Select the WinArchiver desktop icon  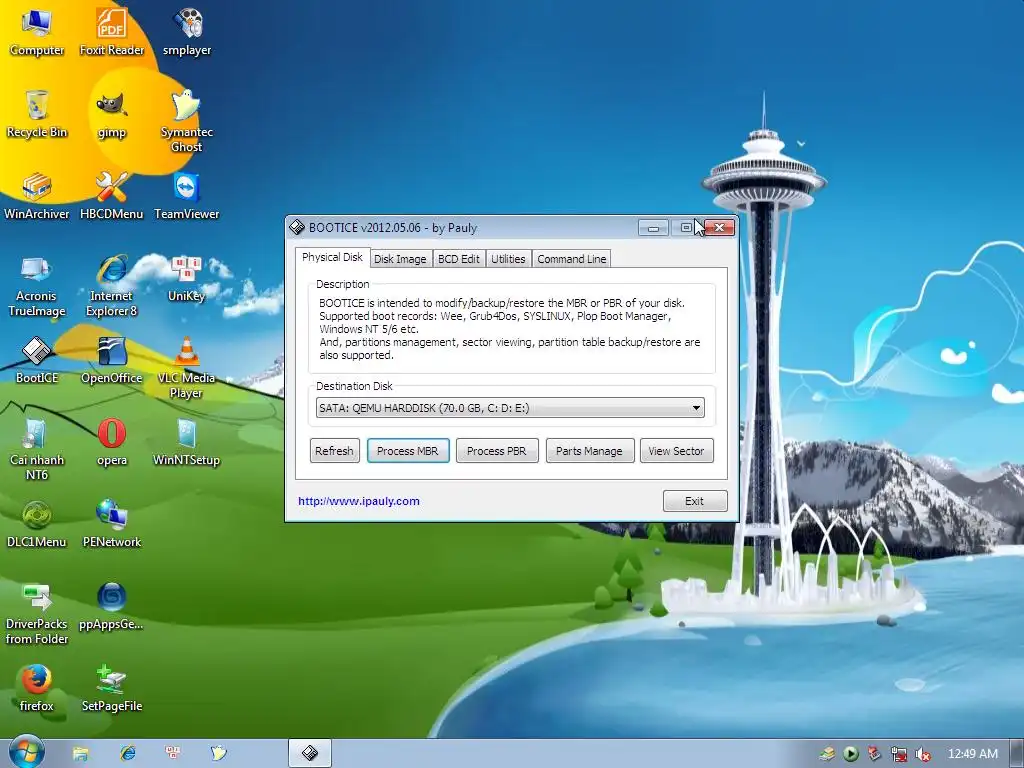tap(37, 196)
